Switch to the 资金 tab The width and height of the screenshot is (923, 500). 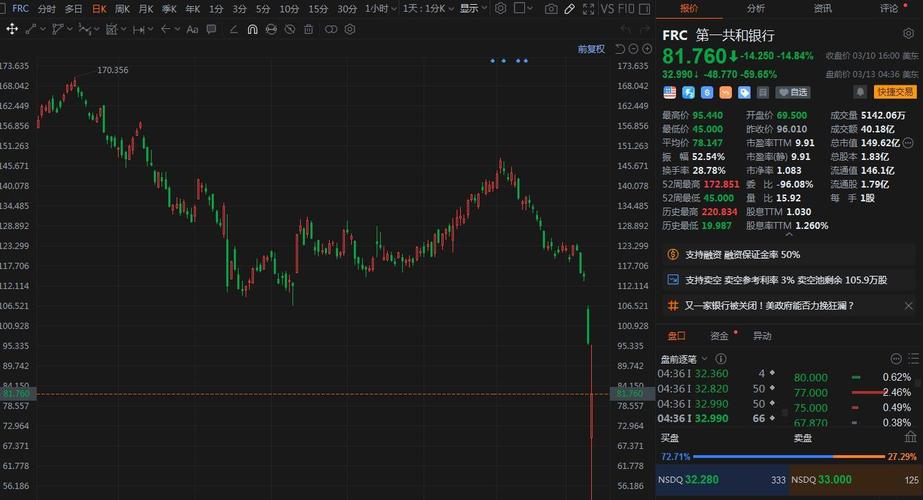pos(720,336)
